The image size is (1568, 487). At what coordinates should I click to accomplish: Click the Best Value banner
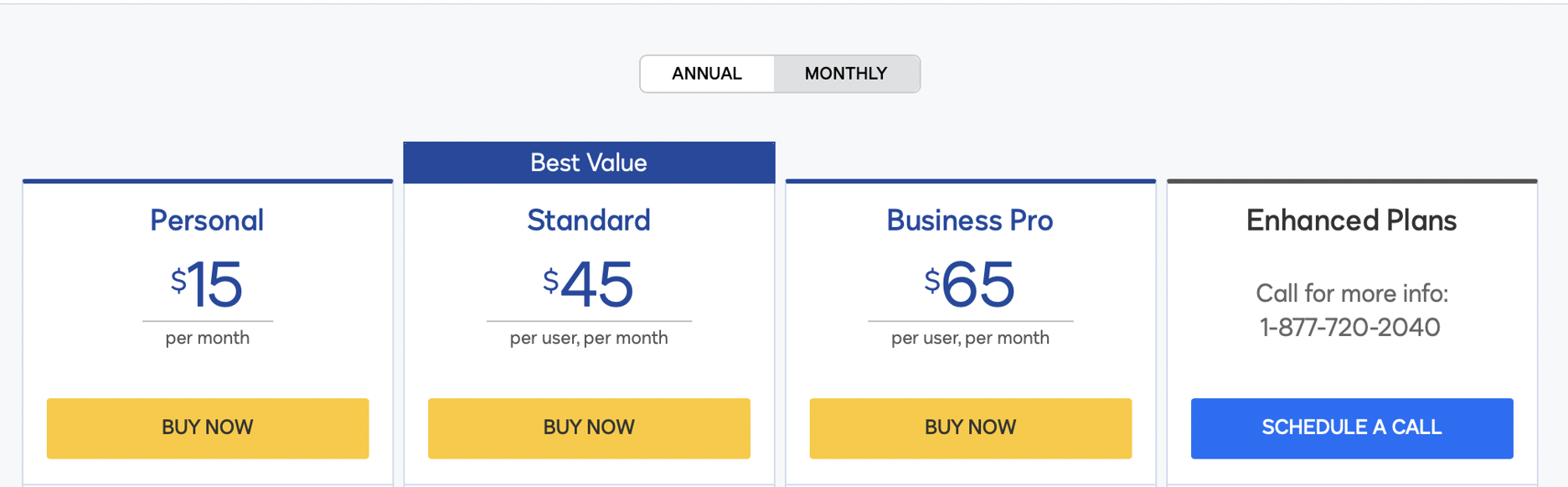click(x=589, y=163)
